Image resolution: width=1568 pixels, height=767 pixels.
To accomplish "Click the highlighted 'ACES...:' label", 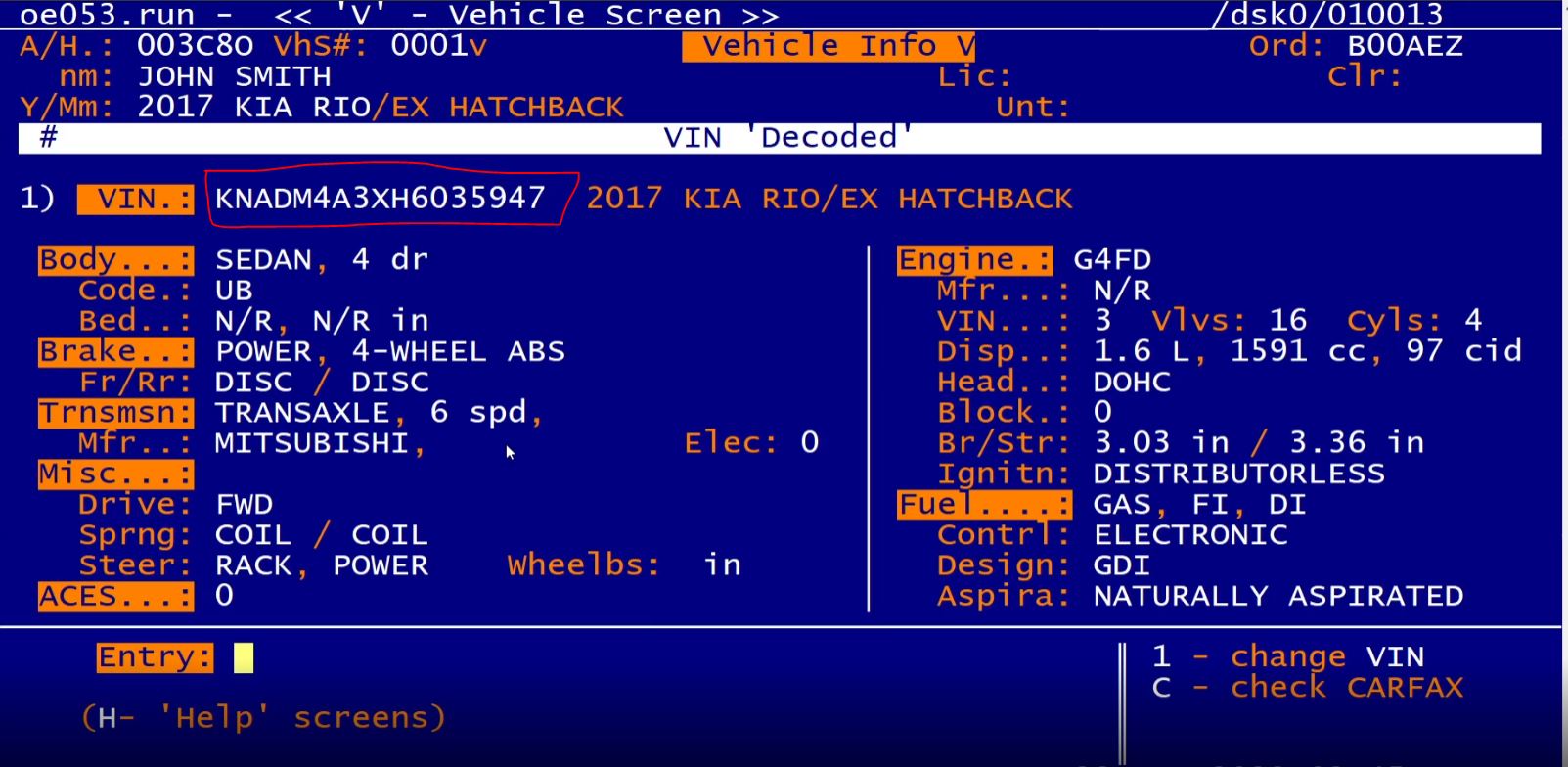I will [x=116, y=596].
